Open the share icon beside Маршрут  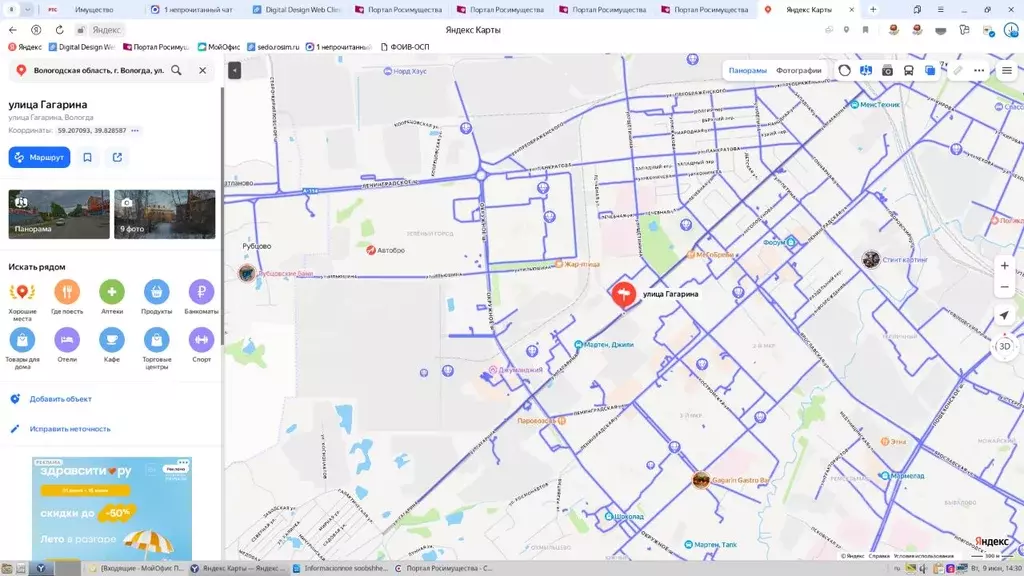118,157
